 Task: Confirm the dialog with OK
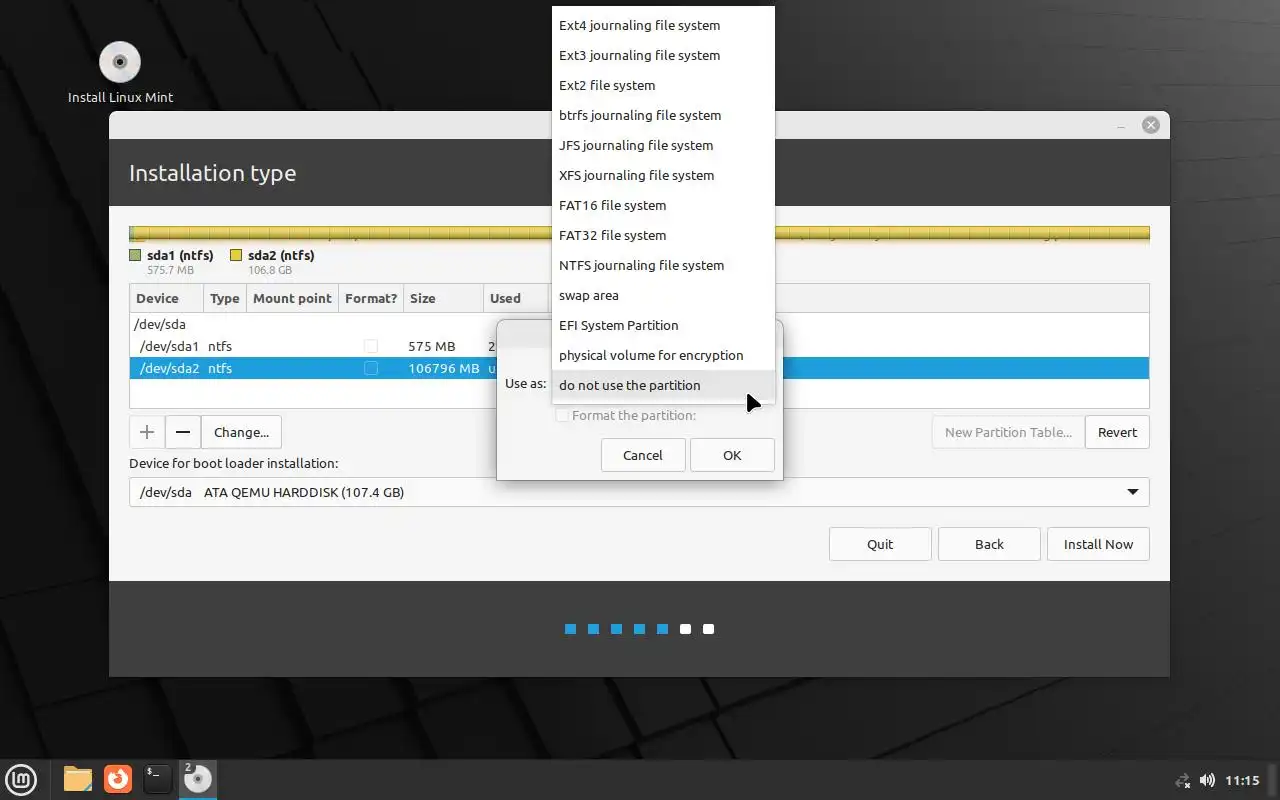click(732, 455)
